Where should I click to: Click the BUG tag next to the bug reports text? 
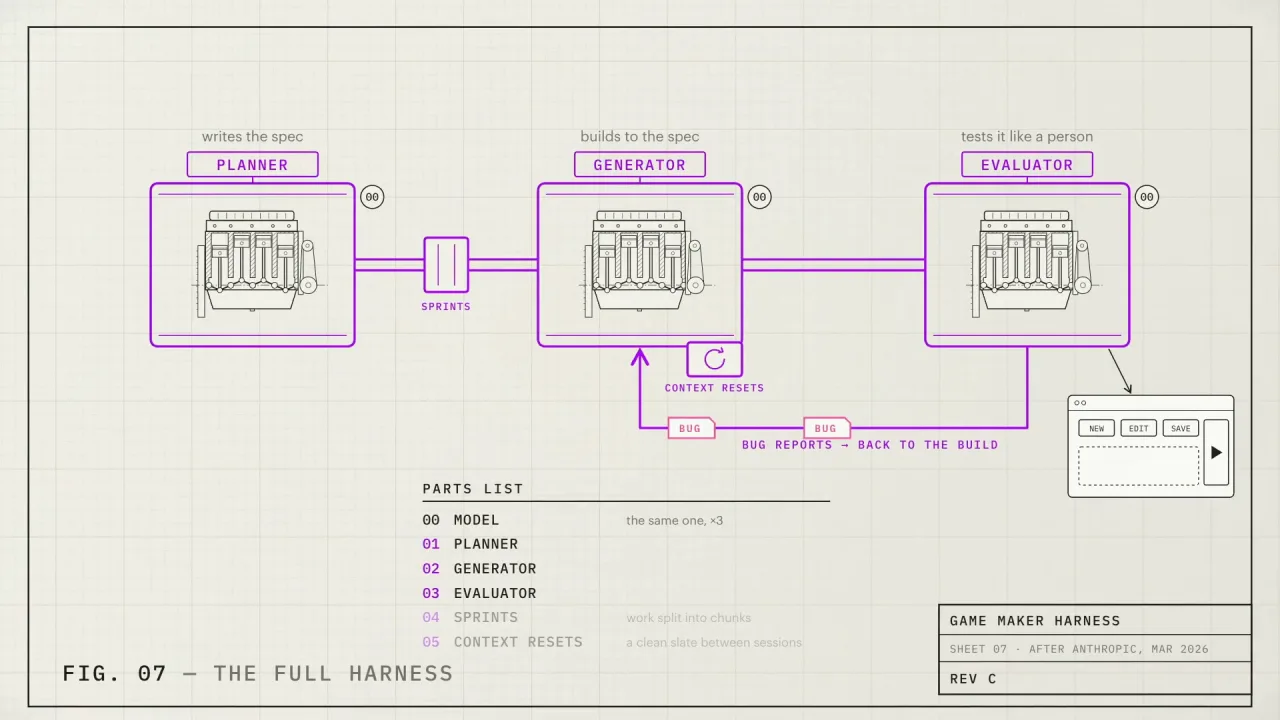[827, 428]
